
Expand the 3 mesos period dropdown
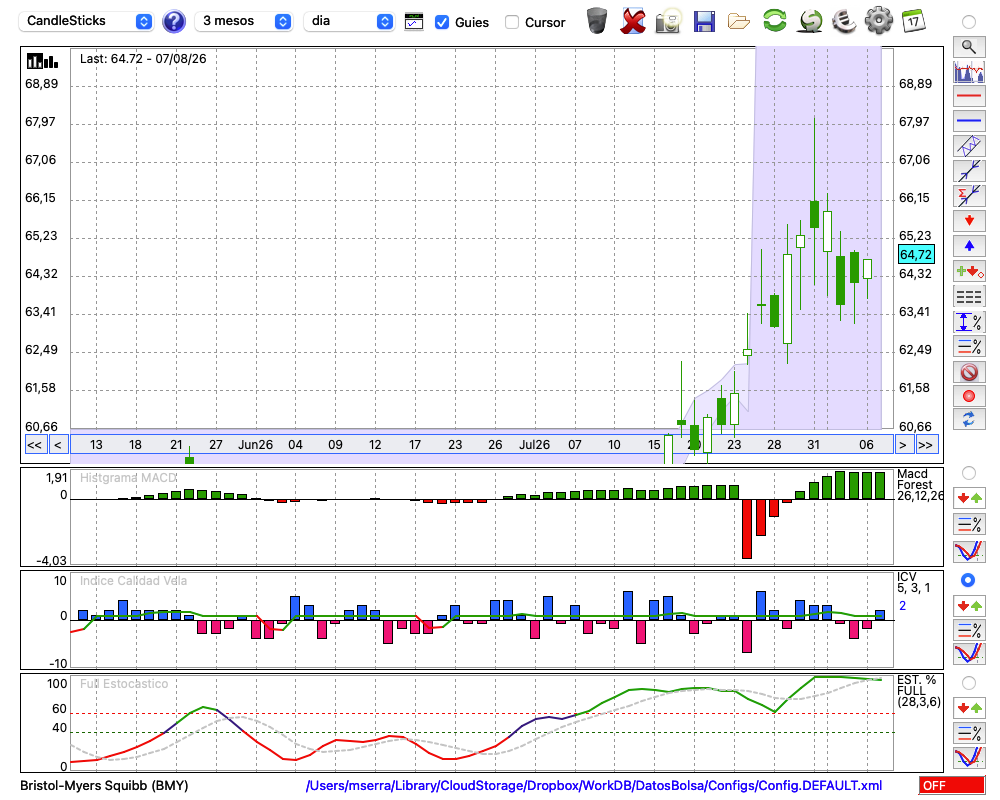(x=243, y=21)
